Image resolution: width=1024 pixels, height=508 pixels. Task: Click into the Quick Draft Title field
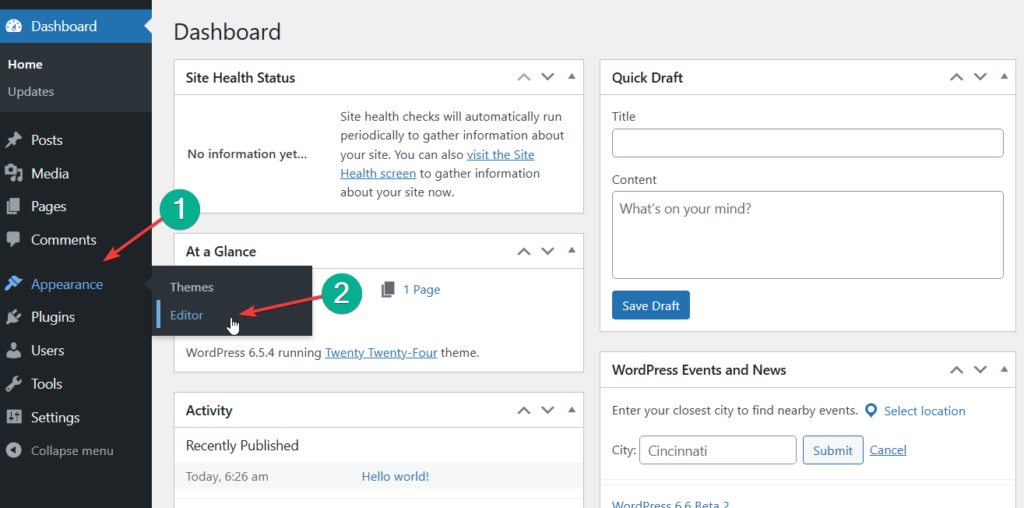point(807,143)
